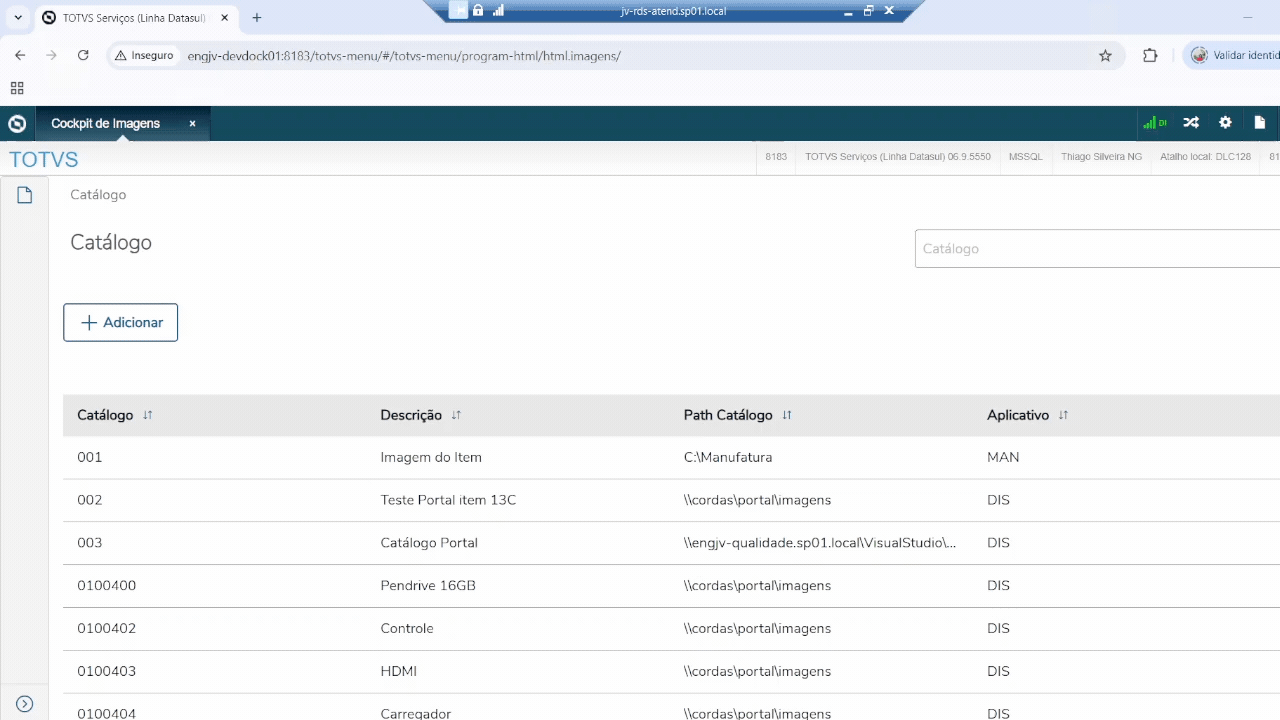Select the TOTVS Serviços browser tab
Image resolution: width=1280 pixels, height=720 pixels.
[x=136, y=18]
